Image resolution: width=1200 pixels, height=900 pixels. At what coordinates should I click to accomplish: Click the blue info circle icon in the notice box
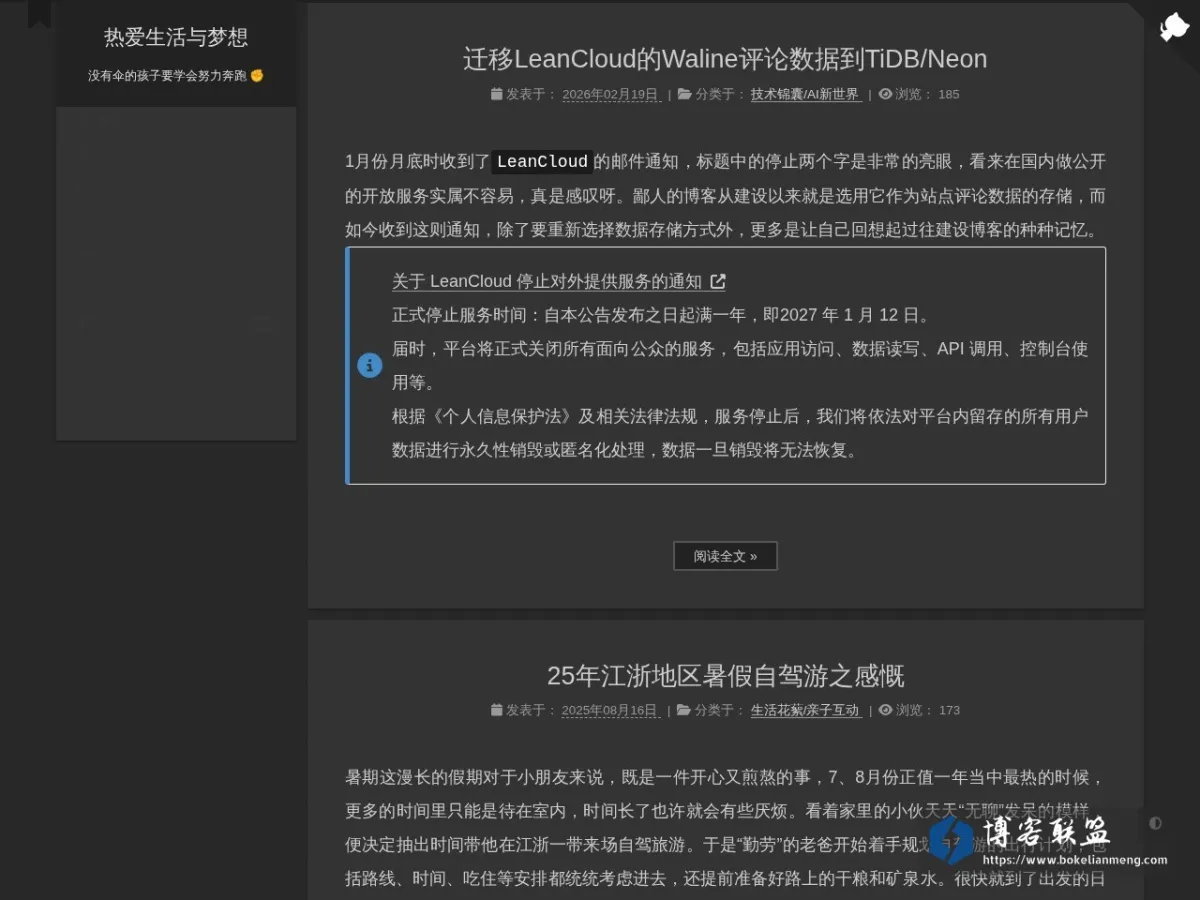[x=370, y=365]
